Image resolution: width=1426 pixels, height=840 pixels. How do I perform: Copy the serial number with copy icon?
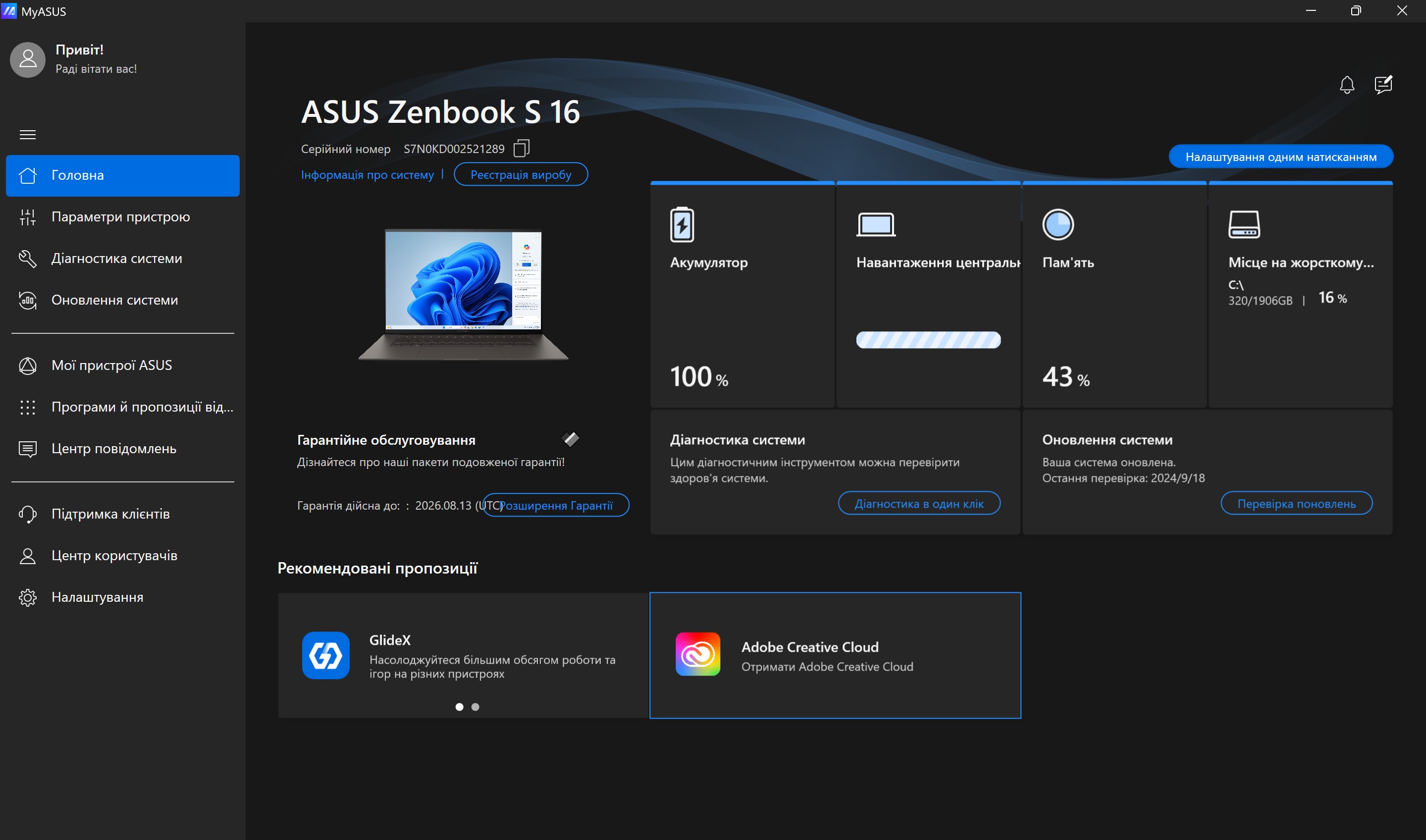coord(521,149)
